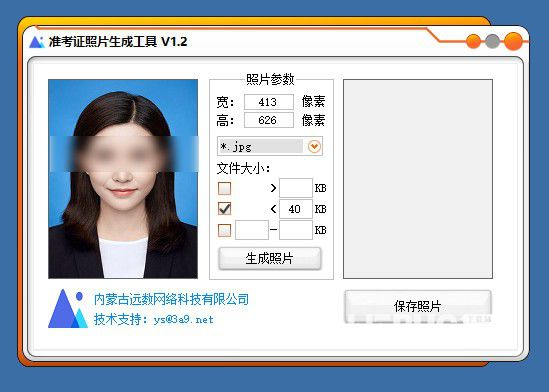This screenshot has height=392, width=549.
Task: Enable the greater-than file size checkbox
Action: (224, 188)
